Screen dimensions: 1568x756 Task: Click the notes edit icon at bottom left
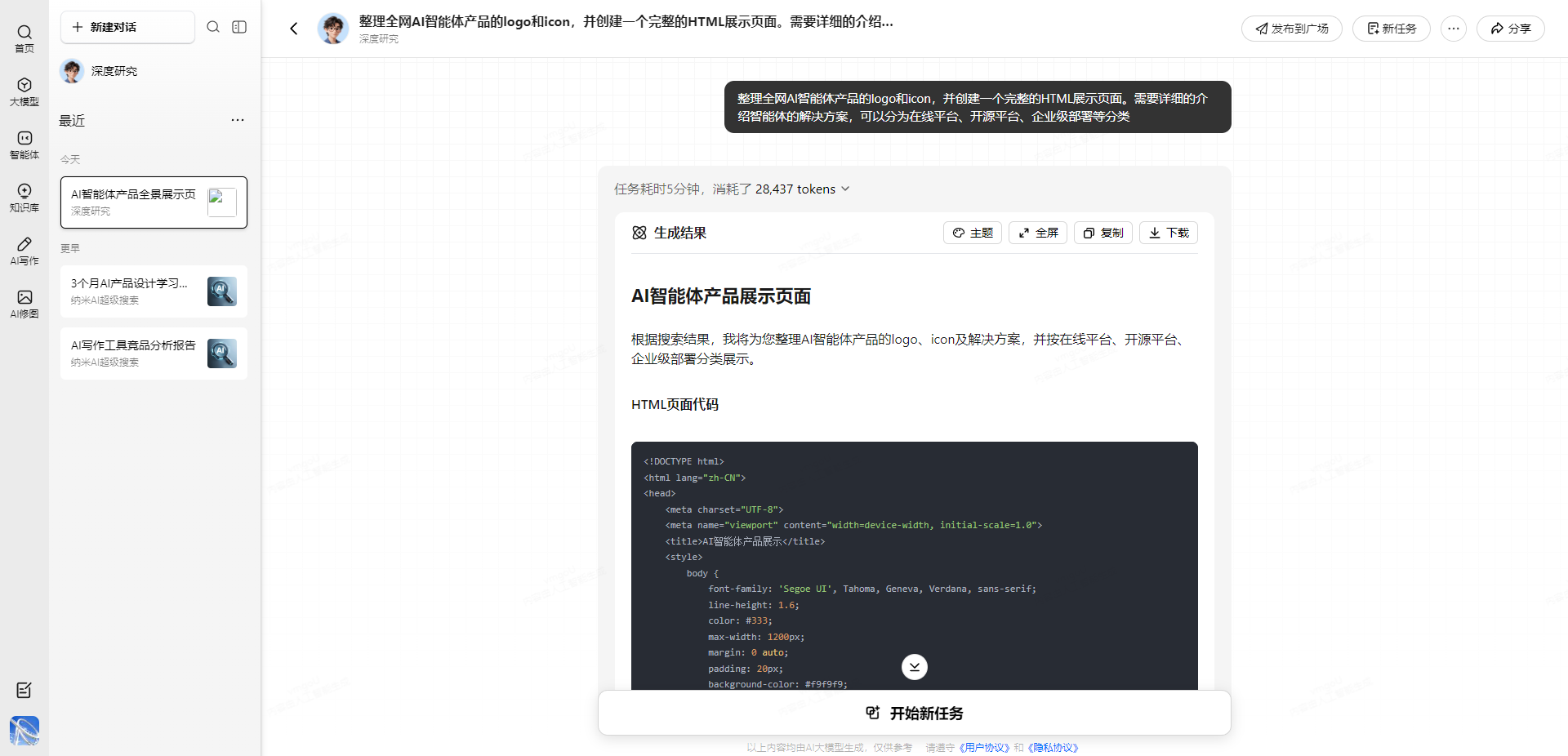(x=24, y=690)
